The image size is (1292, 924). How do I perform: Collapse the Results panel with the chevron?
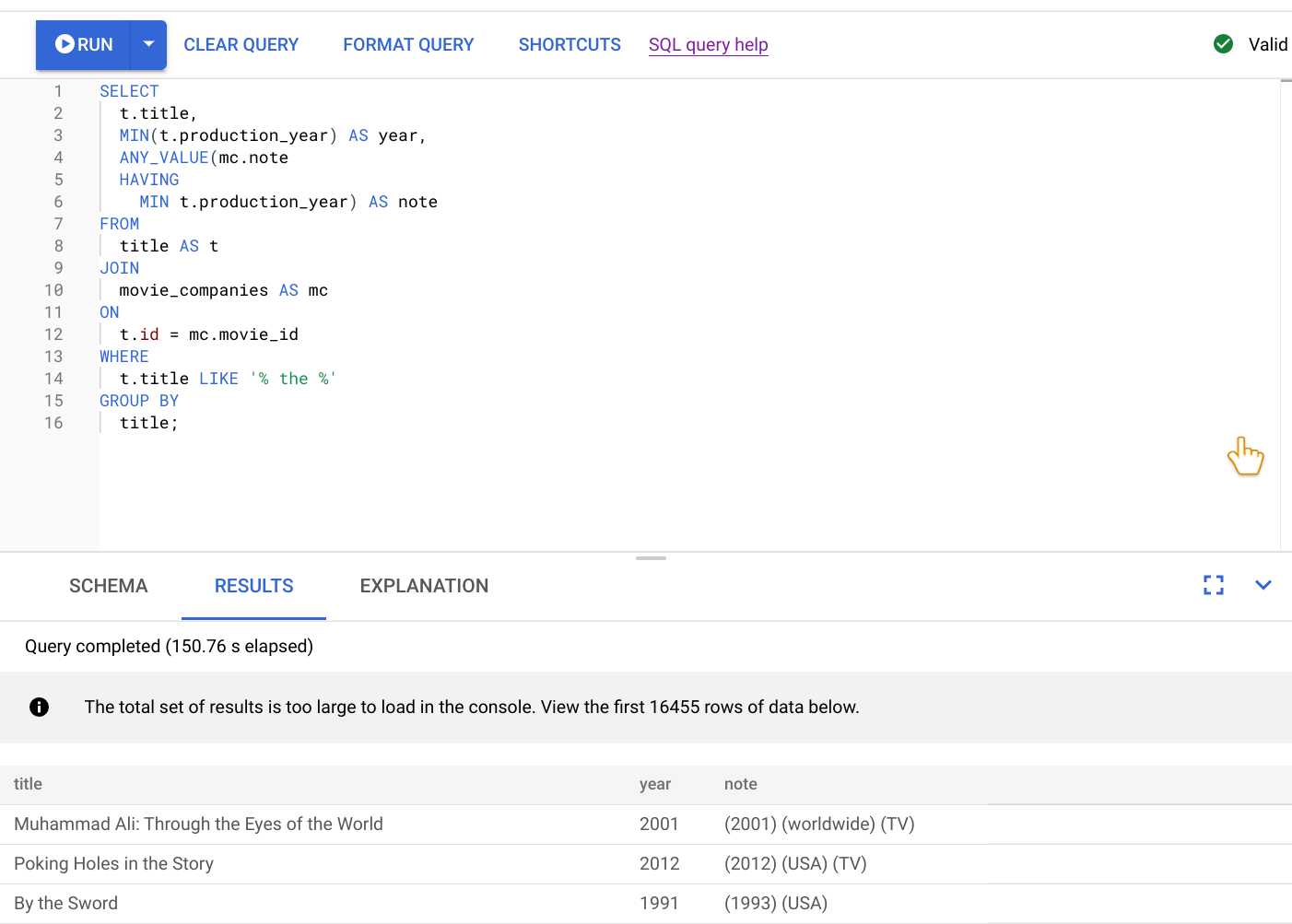(x=1263, y=585)
